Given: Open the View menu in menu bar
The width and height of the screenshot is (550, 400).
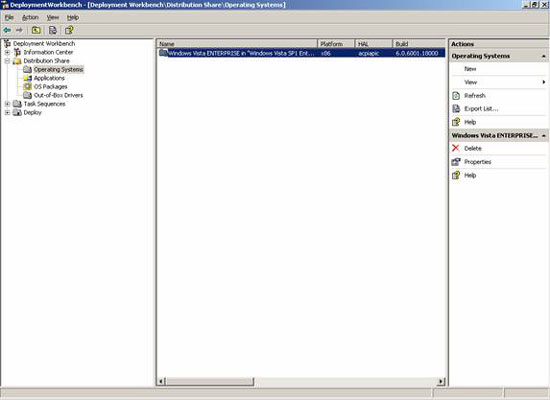Looking at the screenshot, I should [53, 18].
